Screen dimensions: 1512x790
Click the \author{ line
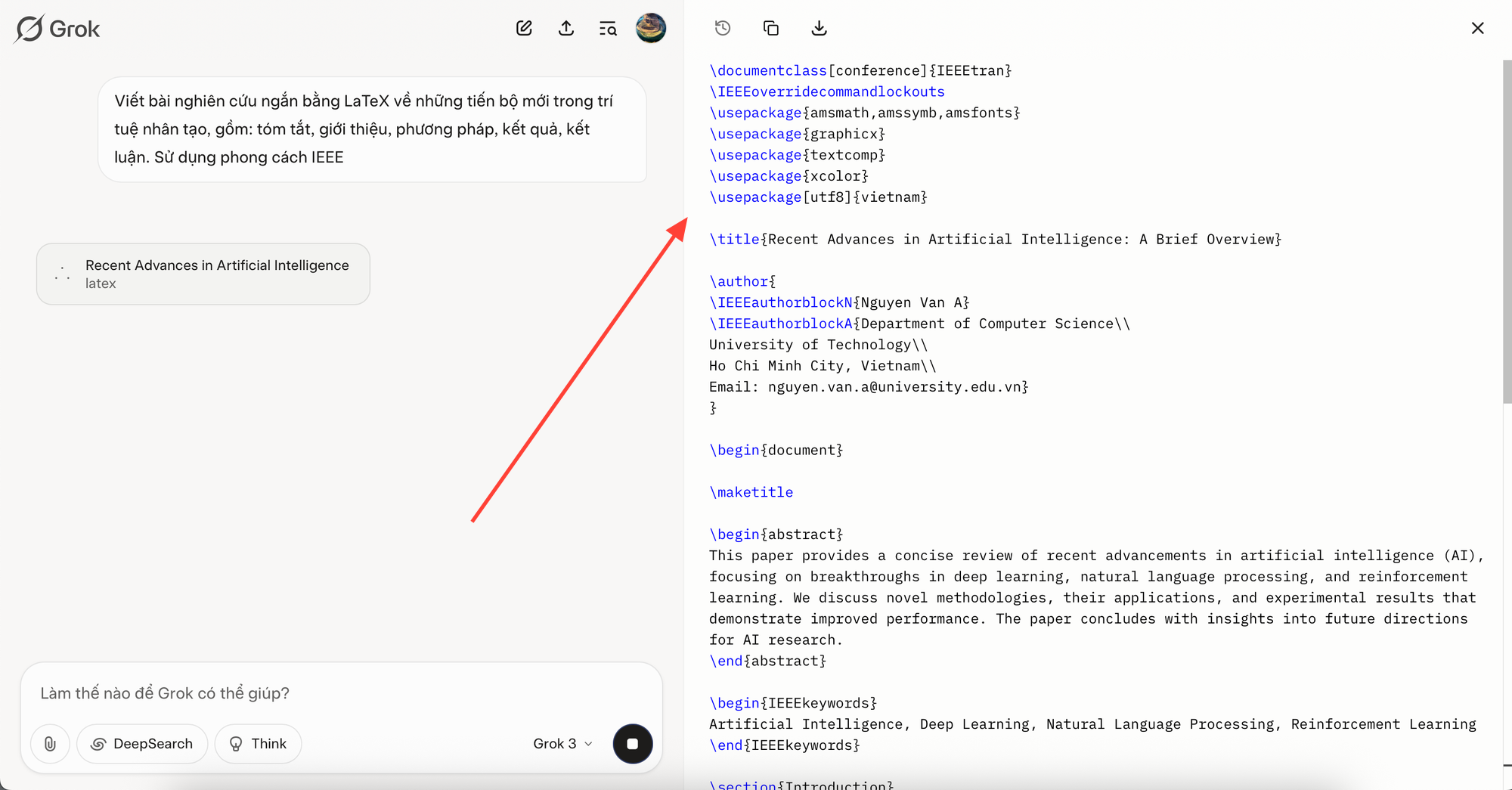tap(742, 281)
